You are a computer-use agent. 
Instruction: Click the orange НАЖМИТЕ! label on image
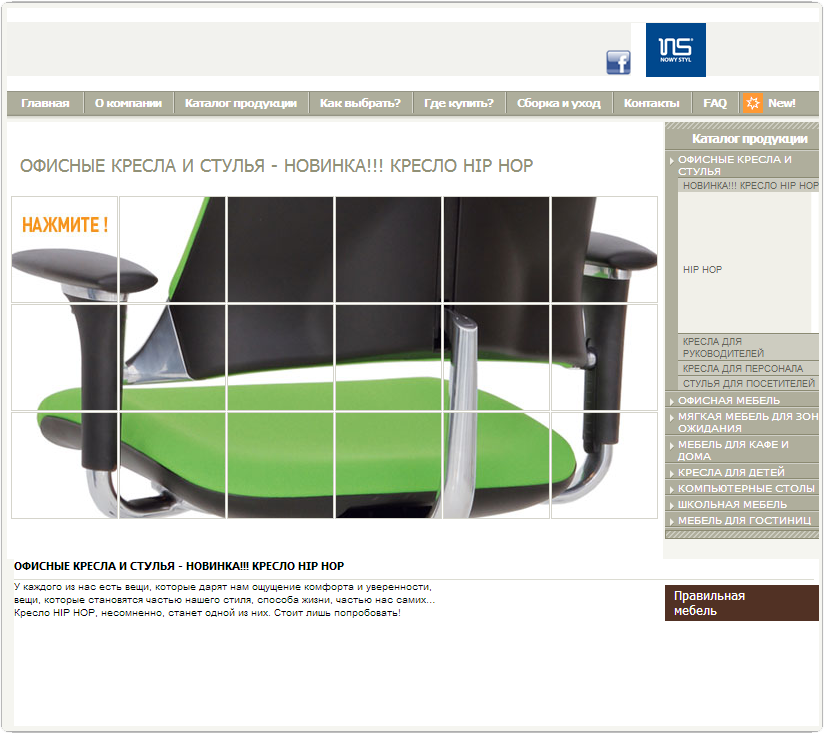[x=65, y=225]
